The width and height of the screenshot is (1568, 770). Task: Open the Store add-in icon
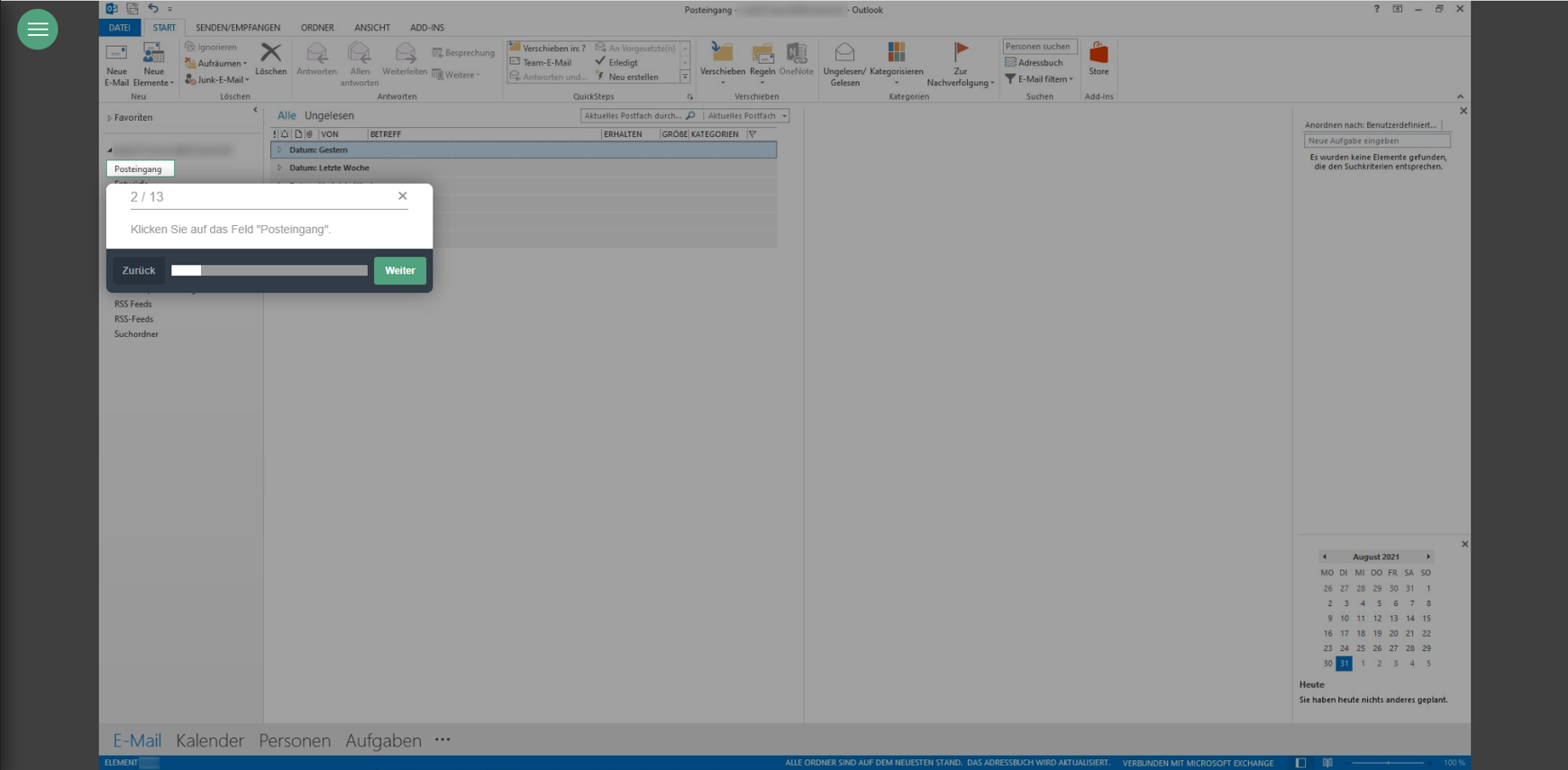1099,54
